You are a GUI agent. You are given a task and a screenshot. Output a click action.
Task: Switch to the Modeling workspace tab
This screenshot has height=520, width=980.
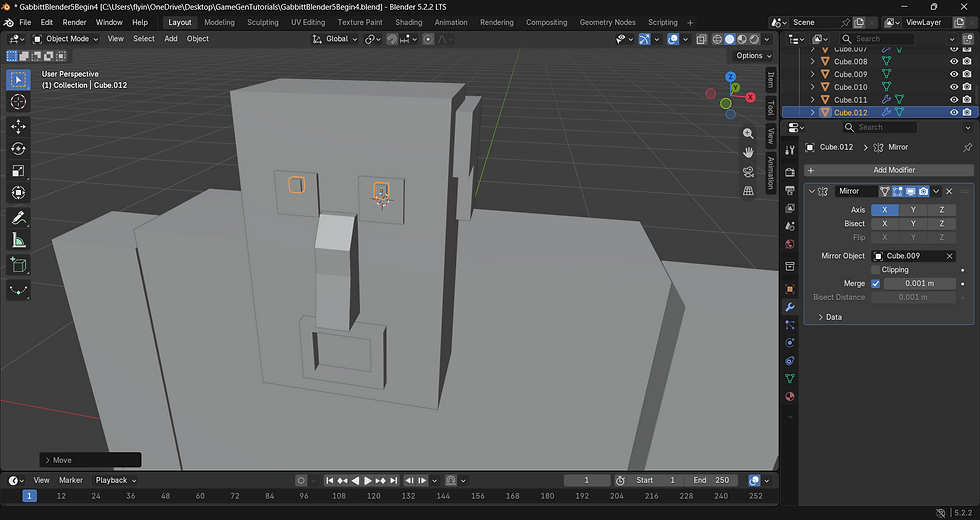pyautogui.click(x=219, y=22)
